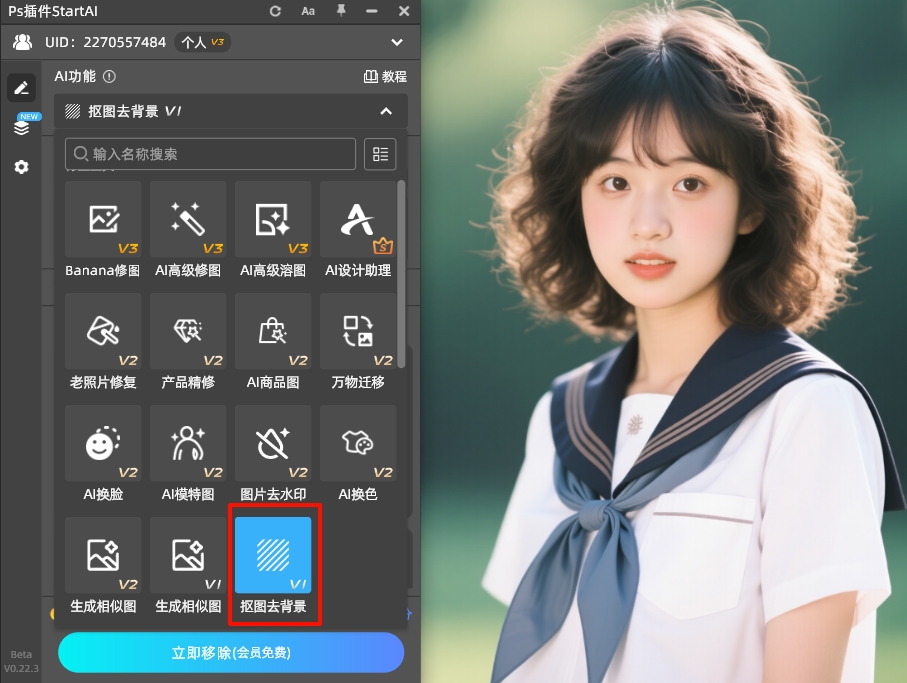Switch to the layers sidebar tab marked NEW
The image size is (907, 683).
click(x=21, y=127)
